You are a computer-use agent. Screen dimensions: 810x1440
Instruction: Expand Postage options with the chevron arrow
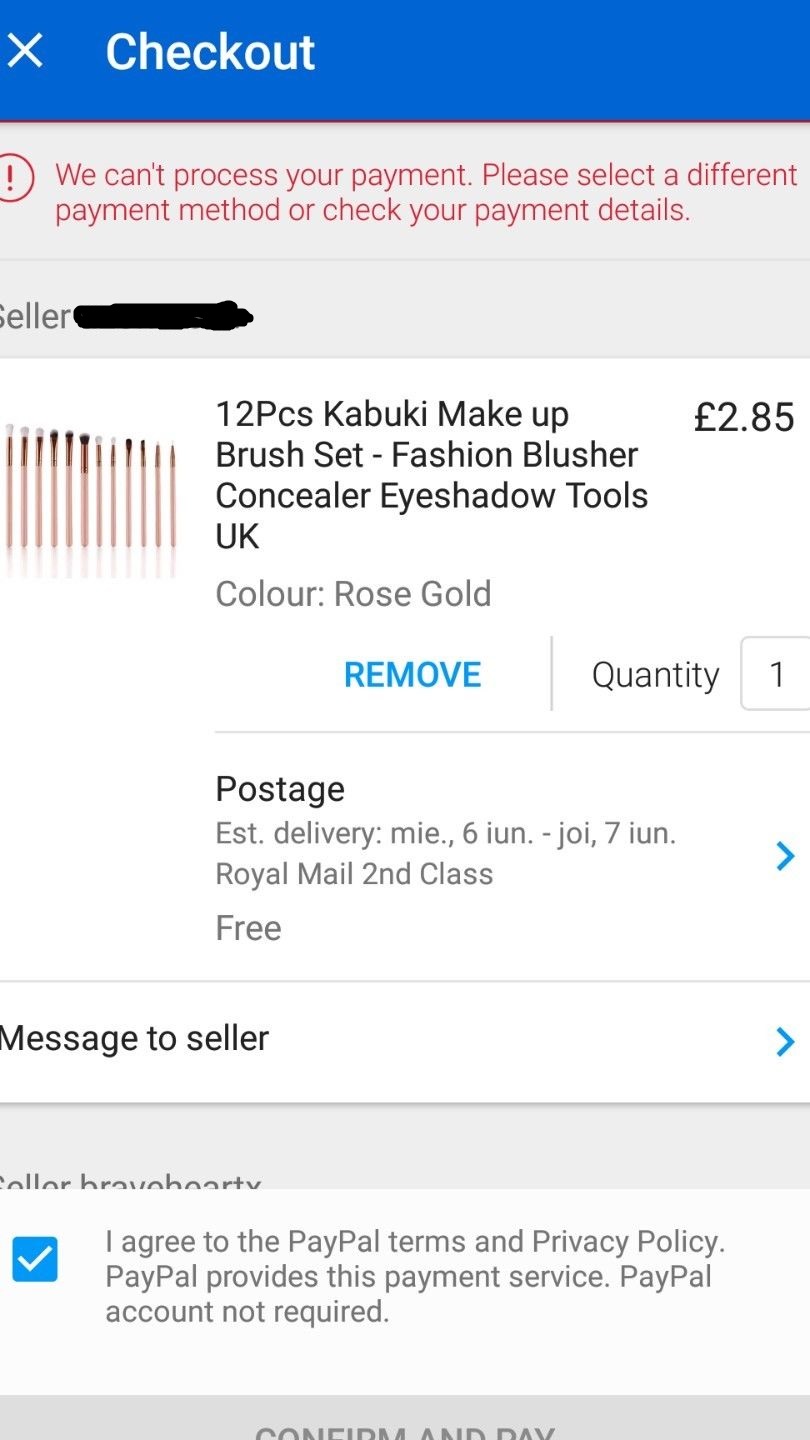785,856
